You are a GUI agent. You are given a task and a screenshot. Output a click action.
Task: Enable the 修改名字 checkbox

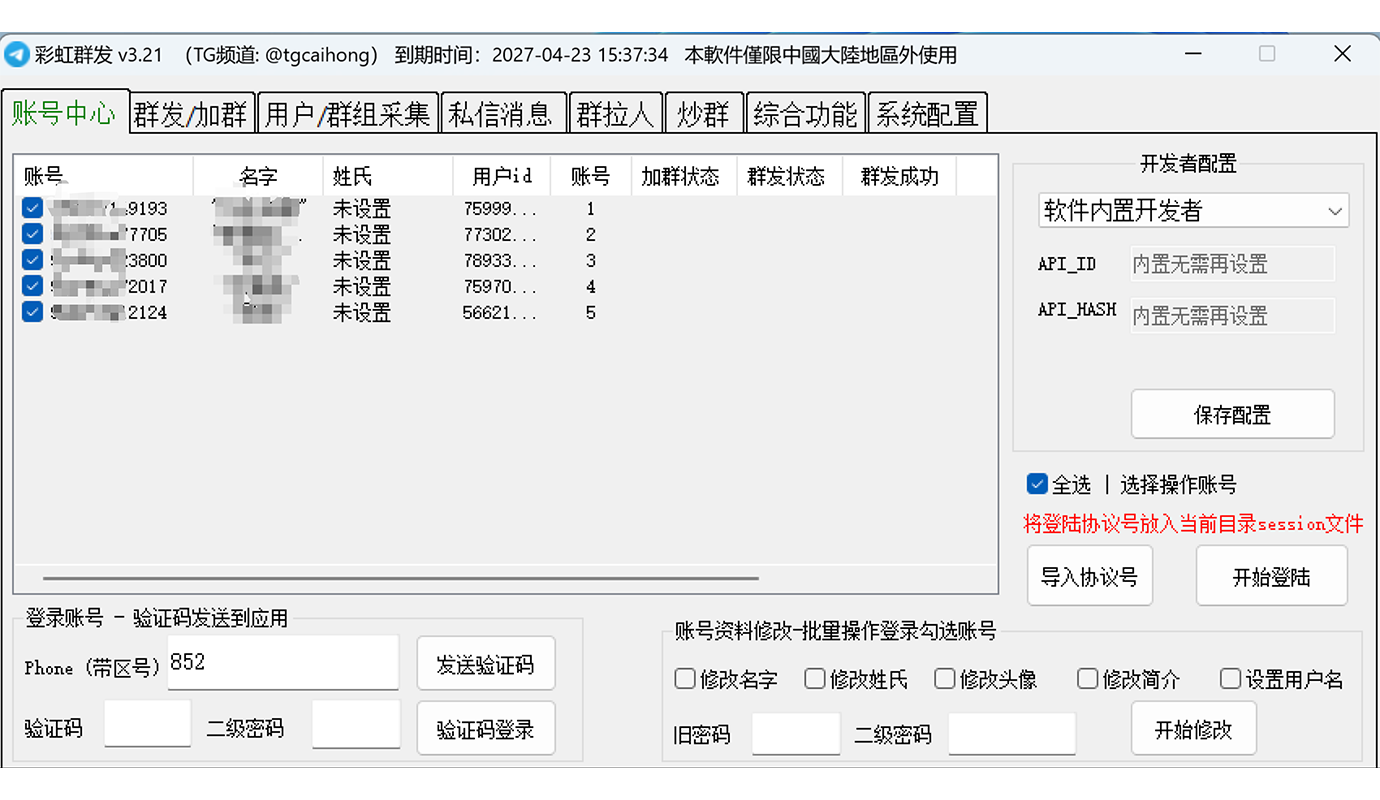tap(685, 679)
